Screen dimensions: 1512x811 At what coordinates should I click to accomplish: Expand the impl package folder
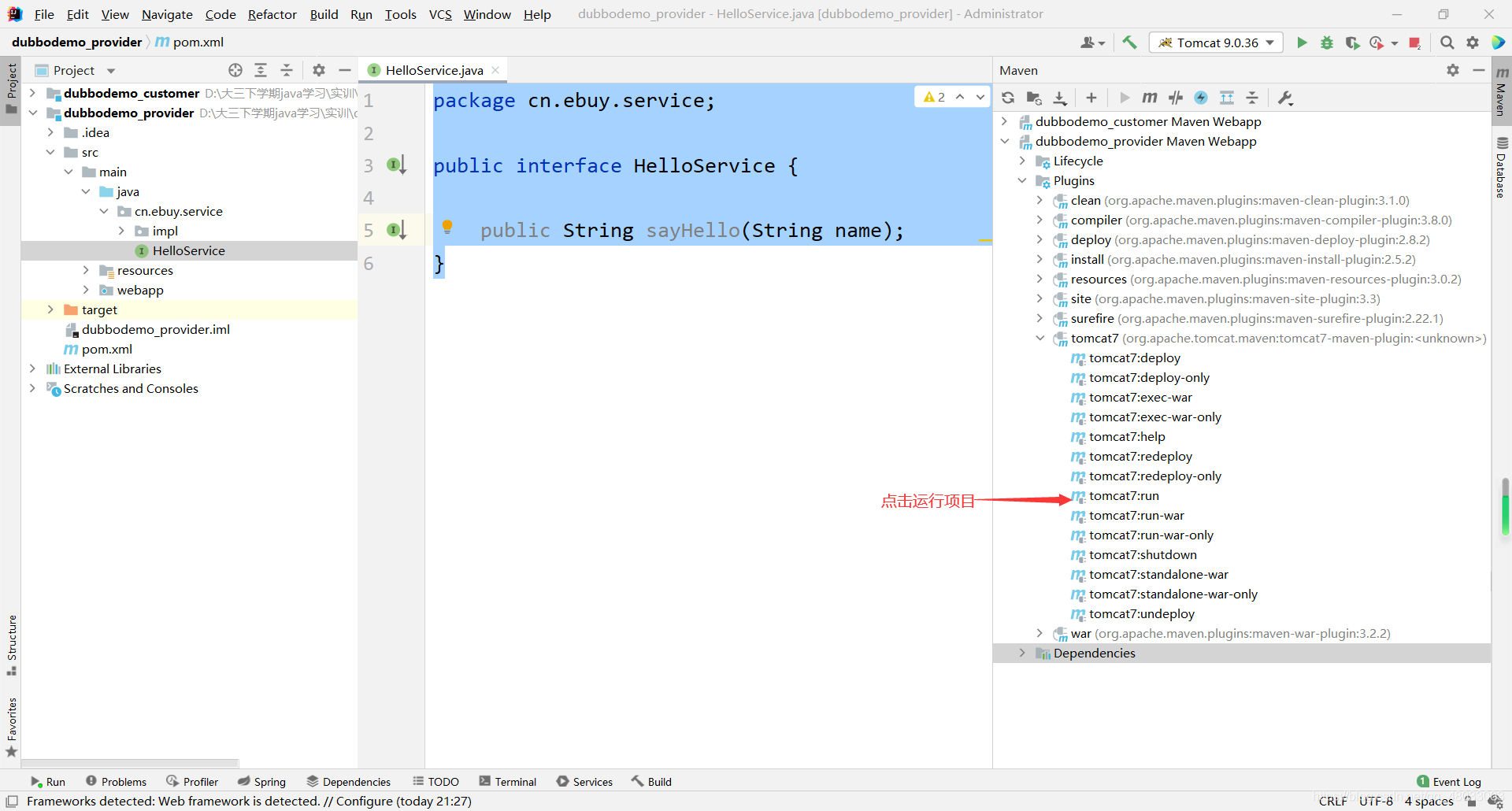[x=121, y=231]
